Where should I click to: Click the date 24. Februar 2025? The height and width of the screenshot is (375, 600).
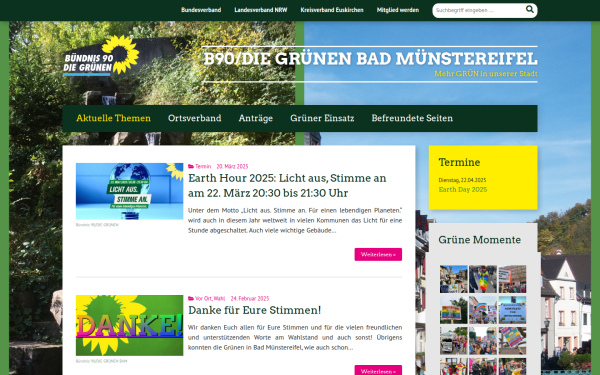pyautogui.click(x=250, y=298)
